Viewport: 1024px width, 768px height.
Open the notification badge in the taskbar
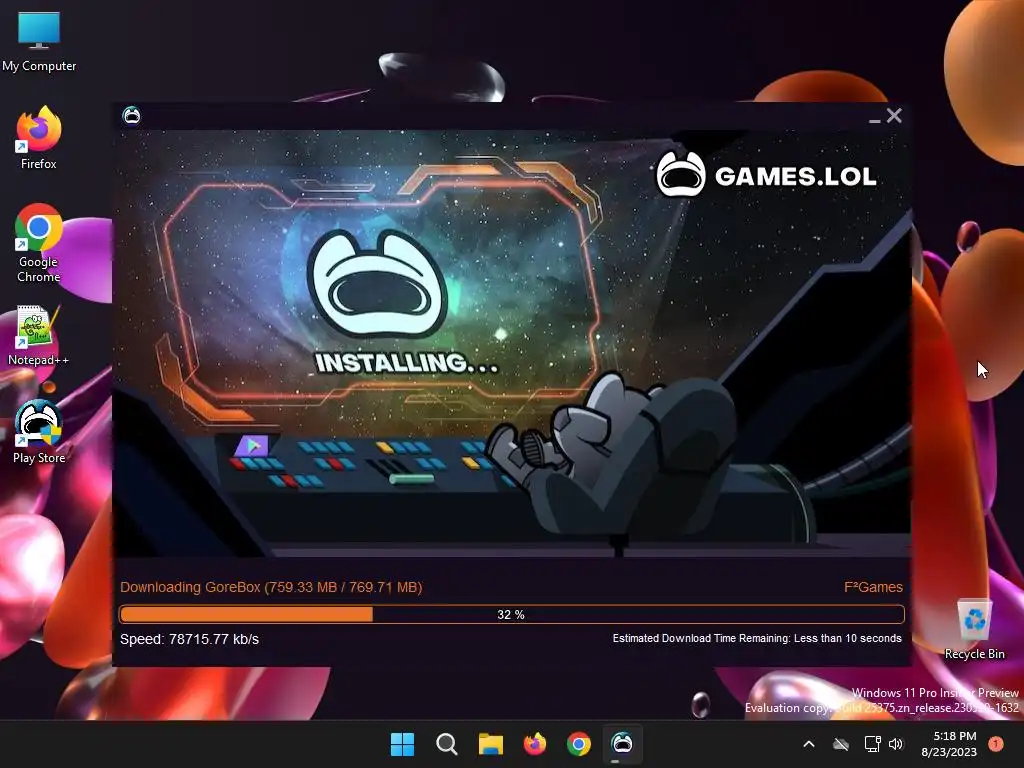(x=996, y=744)
